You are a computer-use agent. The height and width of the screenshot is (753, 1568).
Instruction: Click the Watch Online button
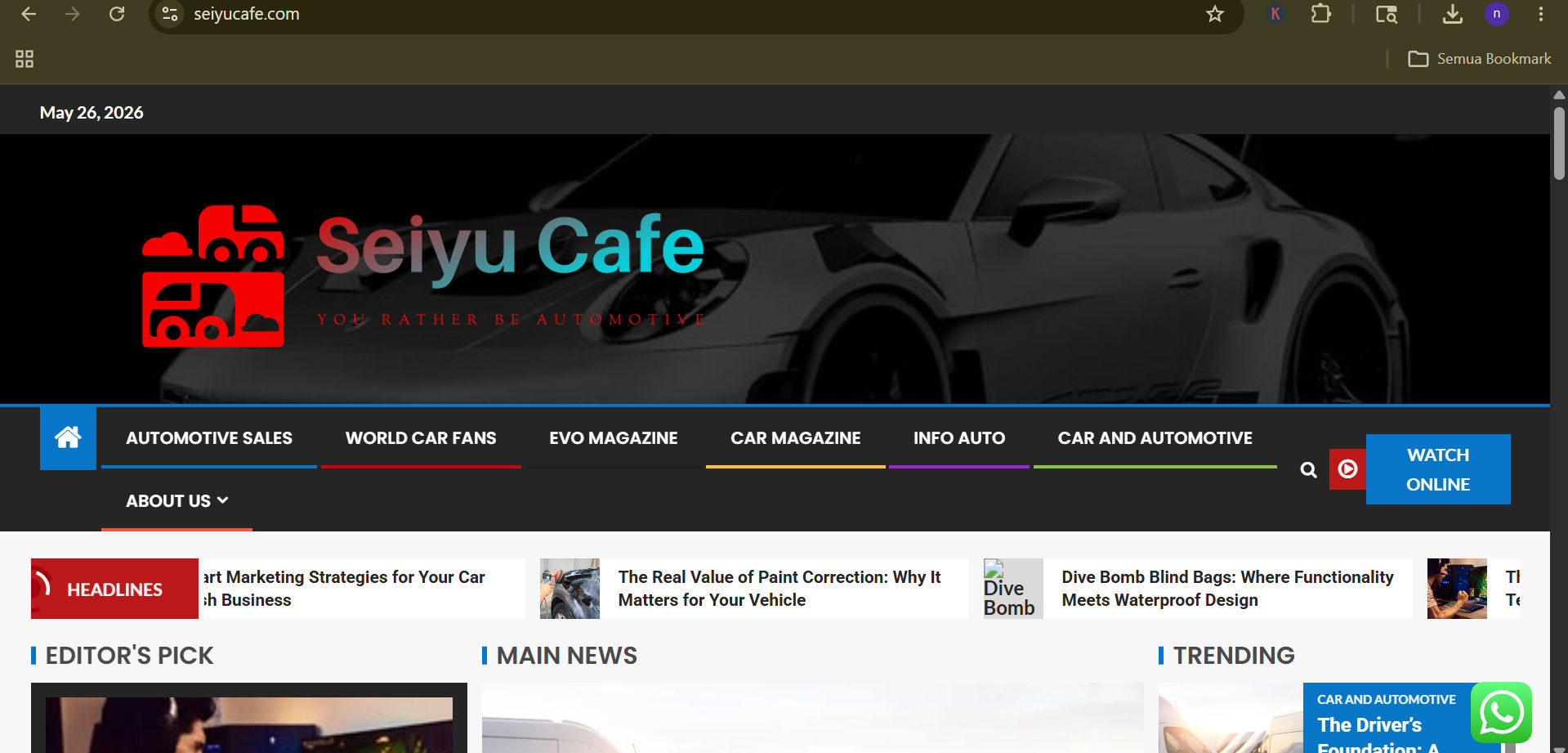click(1438, 469)
